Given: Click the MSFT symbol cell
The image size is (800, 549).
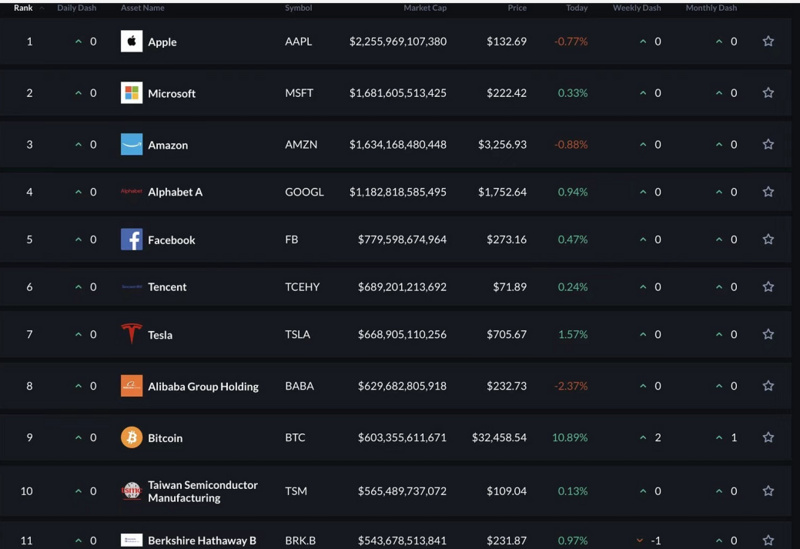Looking at the screenshot, I should pos(299,93).
